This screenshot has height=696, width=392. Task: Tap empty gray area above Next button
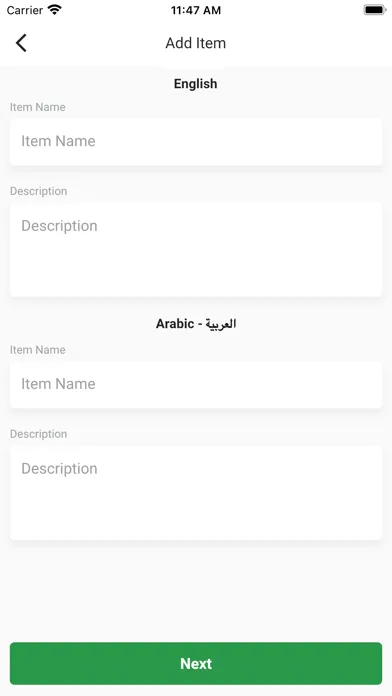(196, 590)
